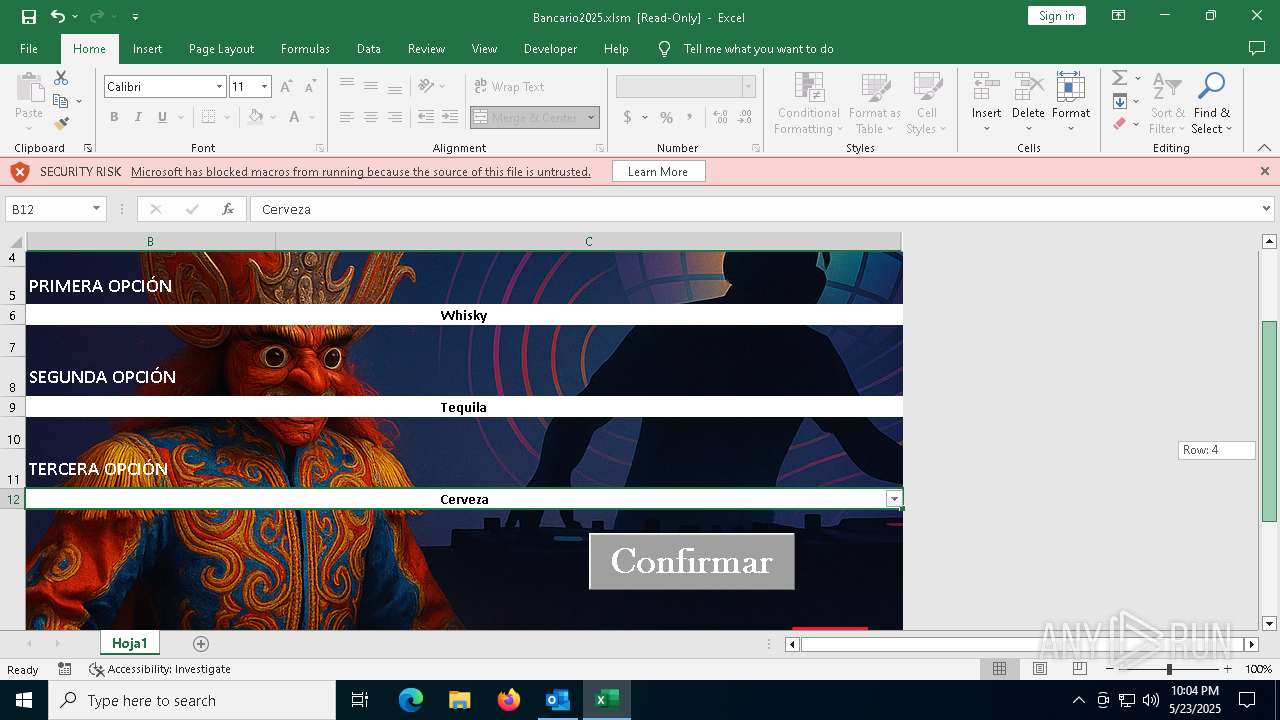
Task: Click the Save icon in title bar
Action: pyautogui.click(x=28, y=16)
